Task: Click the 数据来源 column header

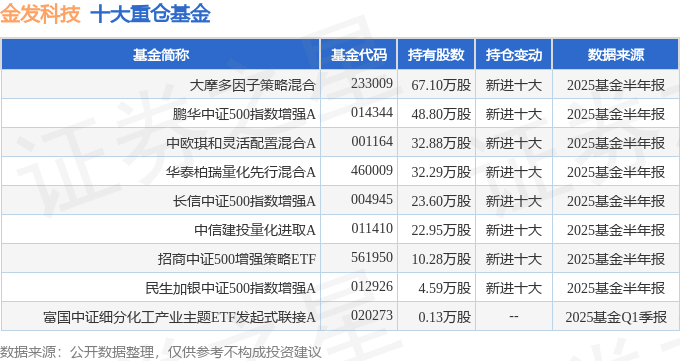Action: point(616,55)
